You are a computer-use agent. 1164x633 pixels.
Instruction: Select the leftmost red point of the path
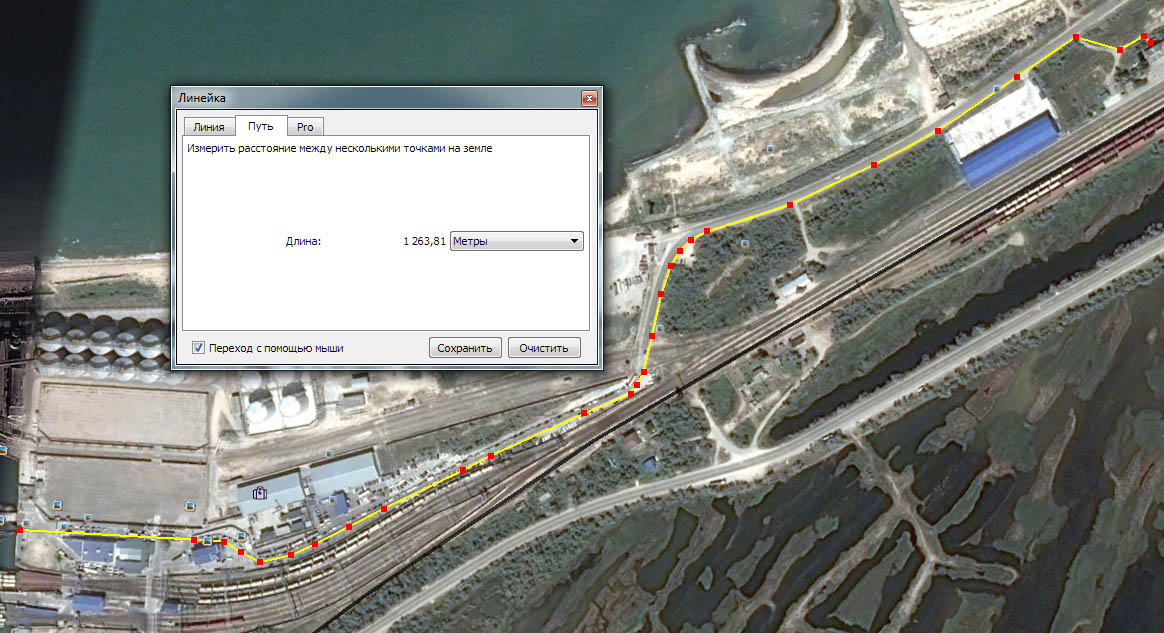pos(20,529)
